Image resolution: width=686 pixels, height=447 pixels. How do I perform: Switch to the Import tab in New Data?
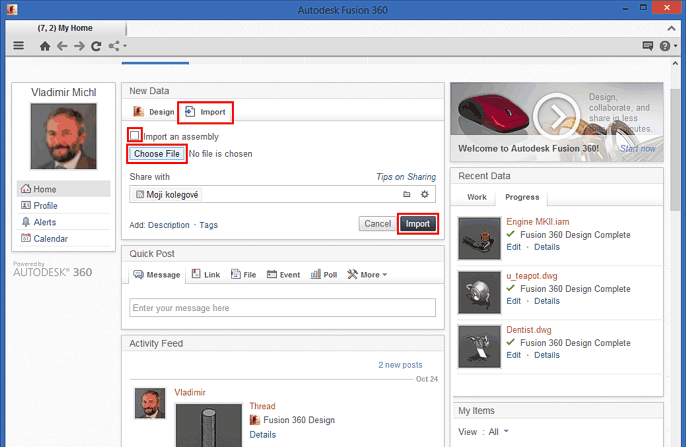205,112
